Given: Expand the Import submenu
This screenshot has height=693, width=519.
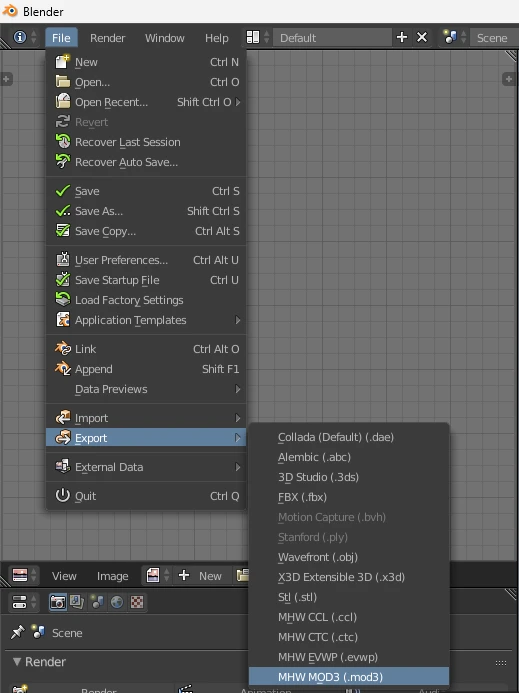Looking at the screenshot, I should tap(238, 418).
